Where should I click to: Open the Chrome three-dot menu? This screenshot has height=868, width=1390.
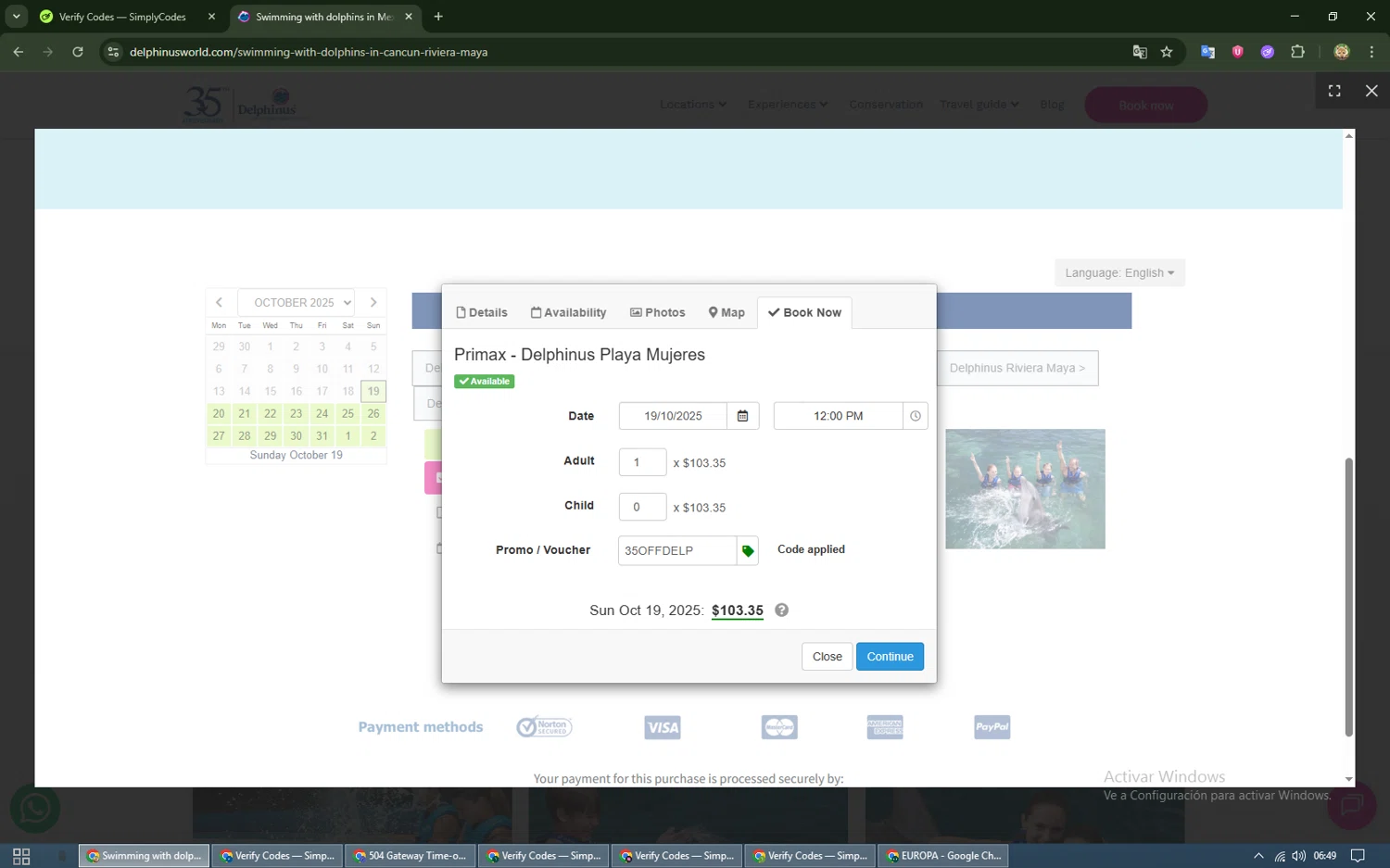1371,52
